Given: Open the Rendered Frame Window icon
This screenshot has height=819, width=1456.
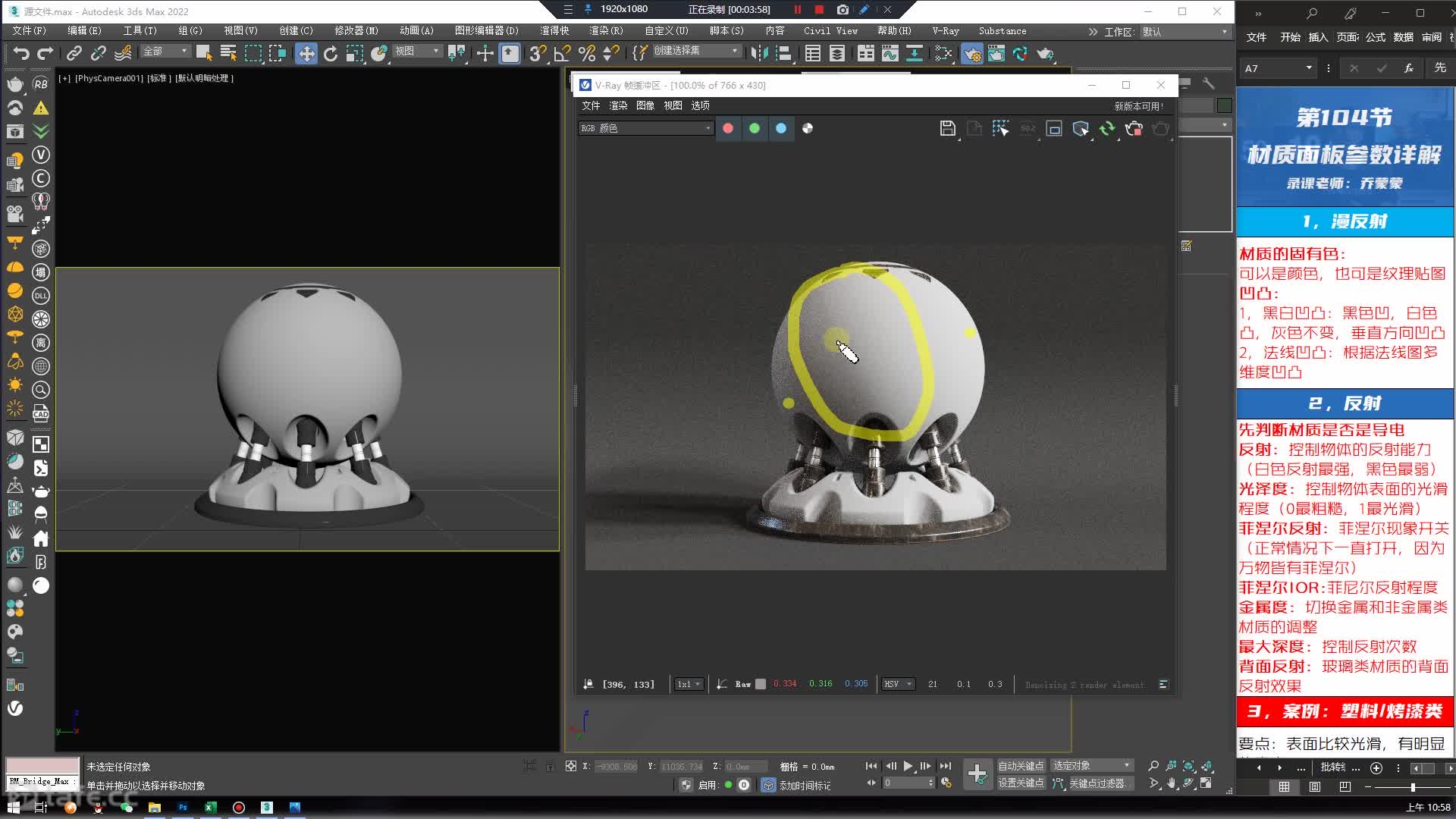Looking at the screenshot, I should coord(996,53).
